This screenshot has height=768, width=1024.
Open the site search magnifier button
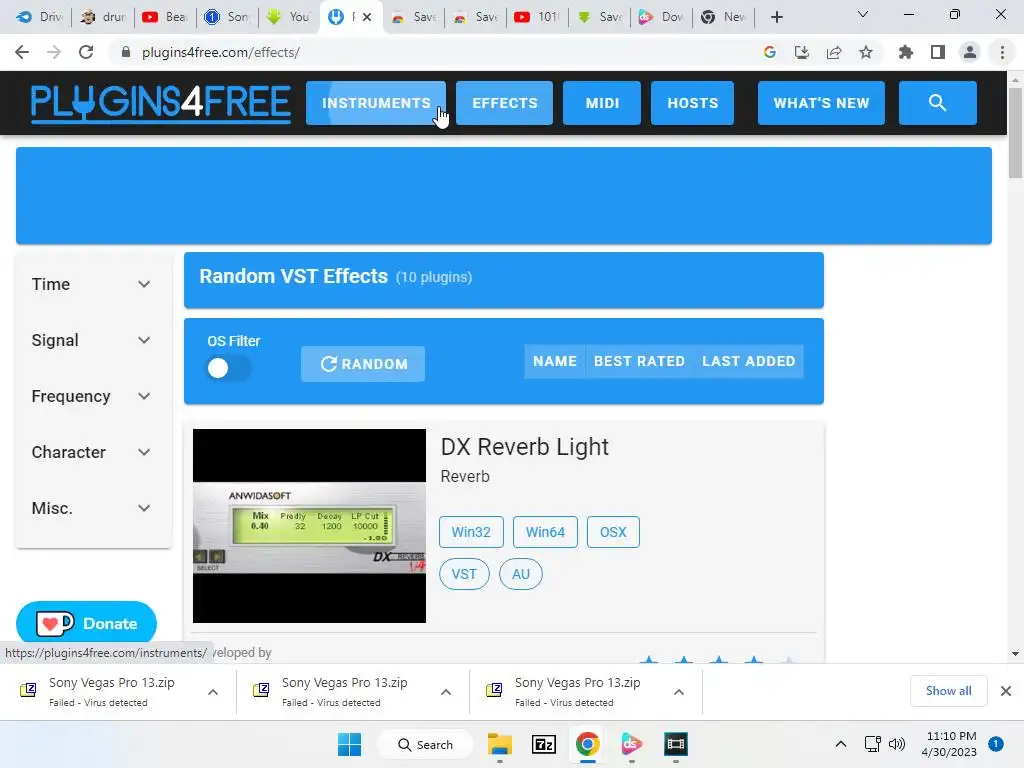click(x=937, y=103)
